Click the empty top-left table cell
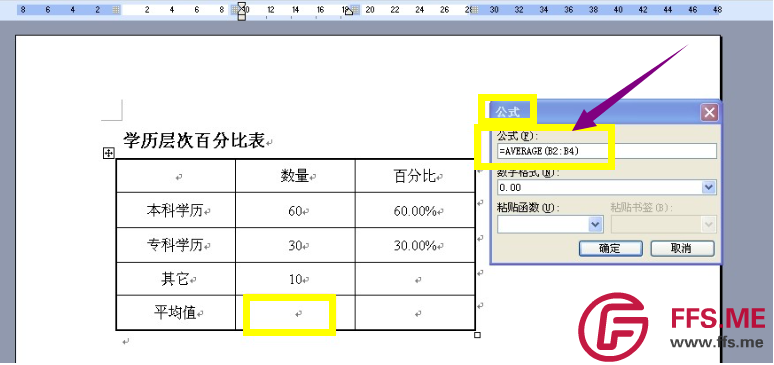774x365 pixels. click(176, 176)
